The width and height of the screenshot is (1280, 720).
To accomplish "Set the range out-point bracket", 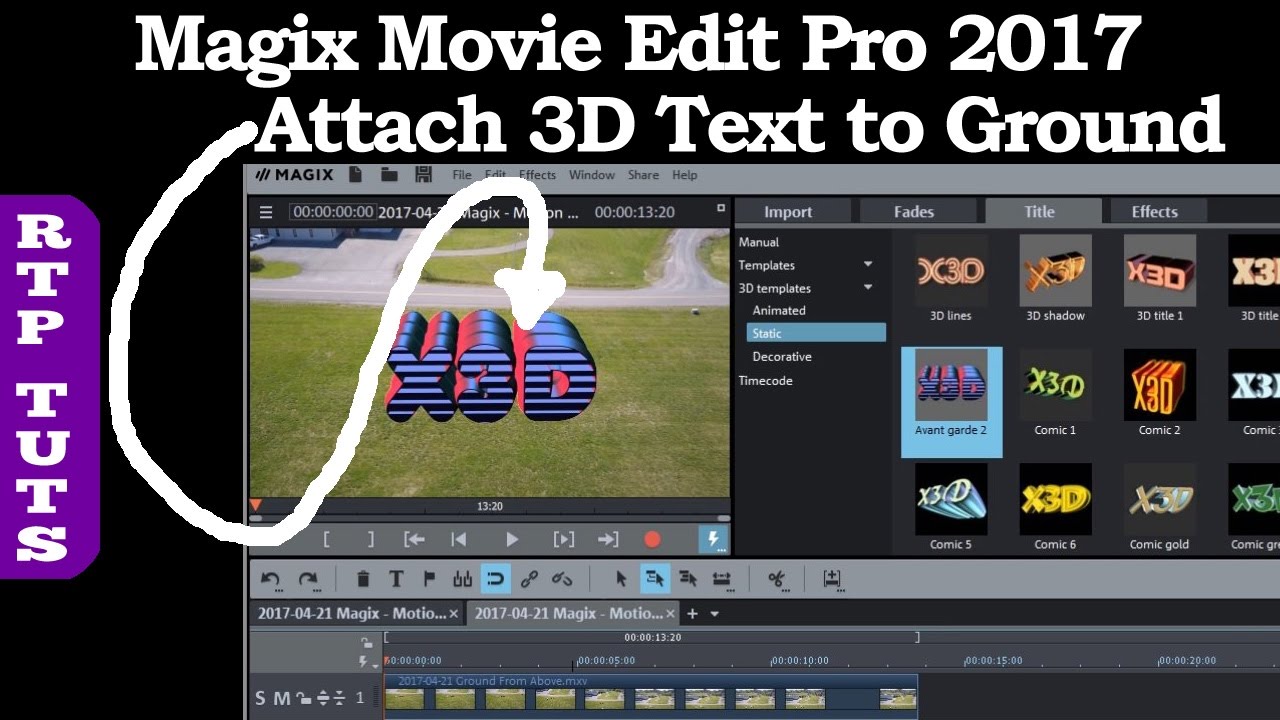I will pyautogui.click(x=371, y=539).
